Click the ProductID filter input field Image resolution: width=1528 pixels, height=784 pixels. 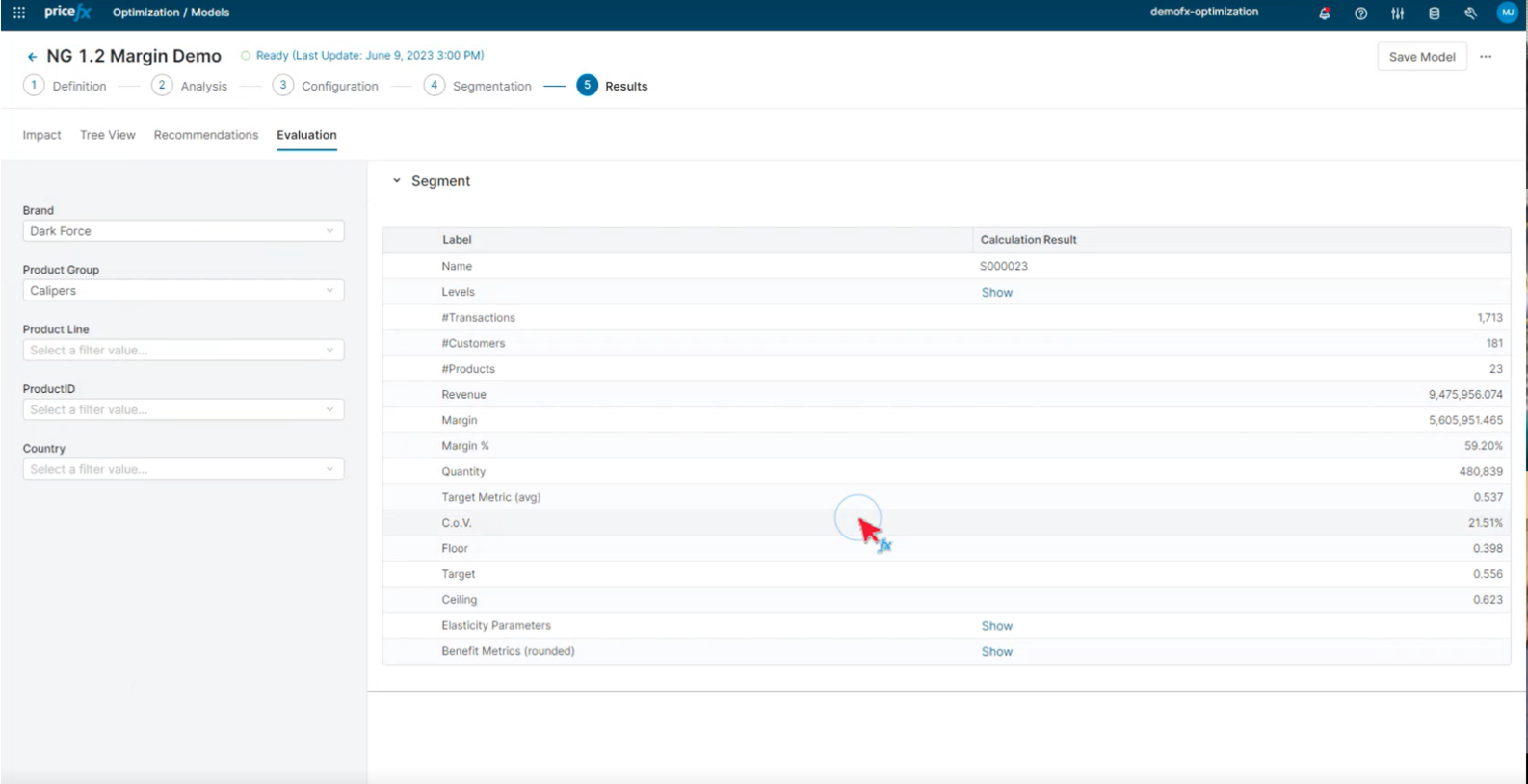(x=183, y=409)
